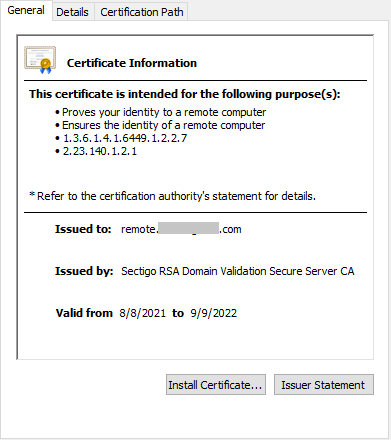
Task: Click the certificate ribbon icon
Action: click(x=40, y=60)
